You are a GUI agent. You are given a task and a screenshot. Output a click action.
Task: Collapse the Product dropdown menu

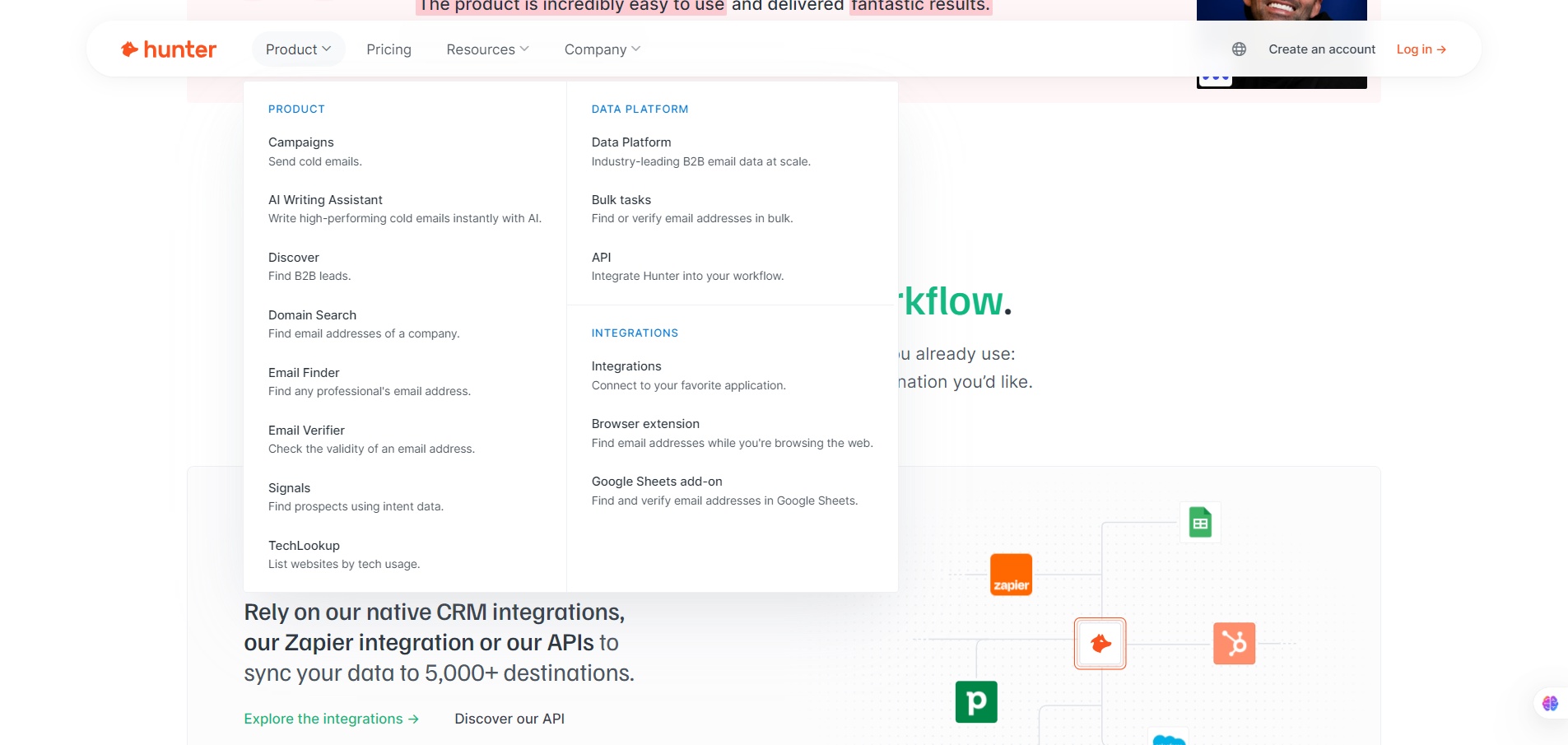click(298, 49)
